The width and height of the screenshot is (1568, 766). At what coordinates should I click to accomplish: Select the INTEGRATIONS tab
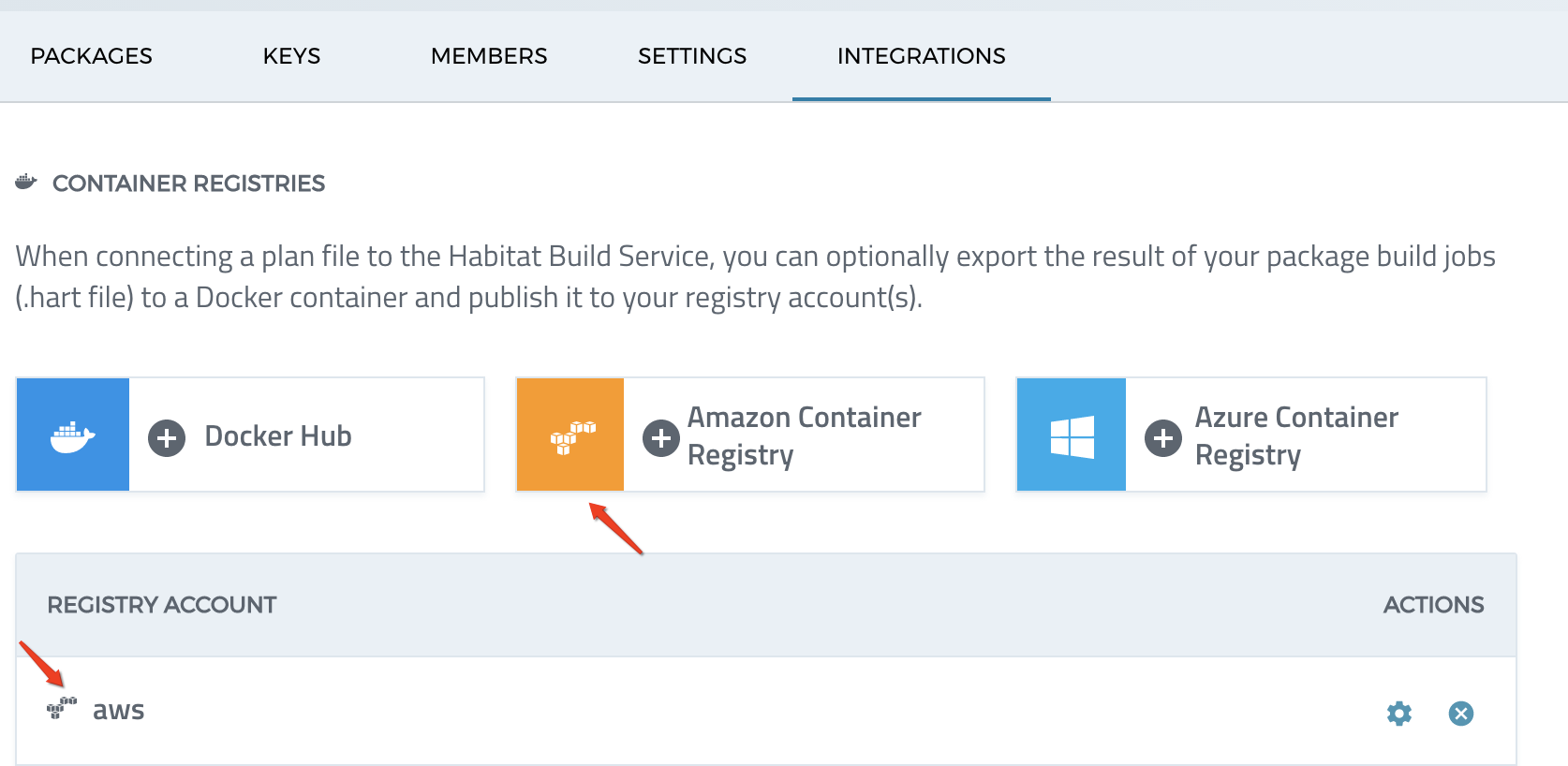click(x=921, y=56)
